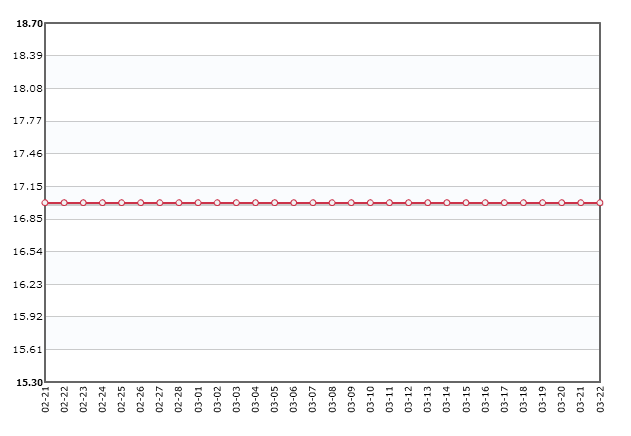Click the data point at 03-21
Viewport: 631px width, 436px height.
581,203
